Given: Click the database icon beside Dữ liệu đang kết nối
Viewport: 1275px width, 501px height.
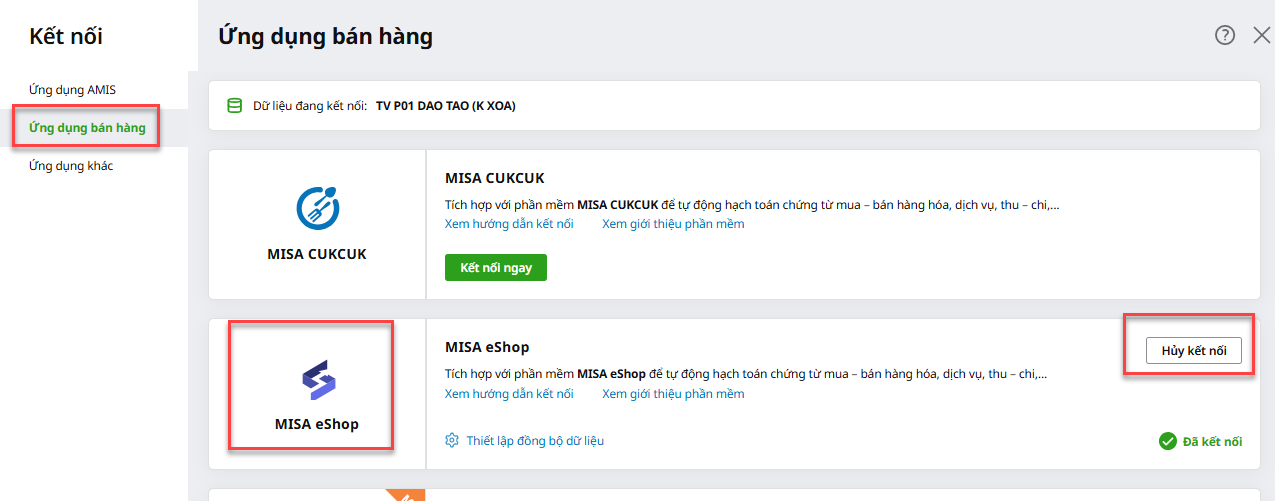Looking at the screenshot, I should pos(235,106).
